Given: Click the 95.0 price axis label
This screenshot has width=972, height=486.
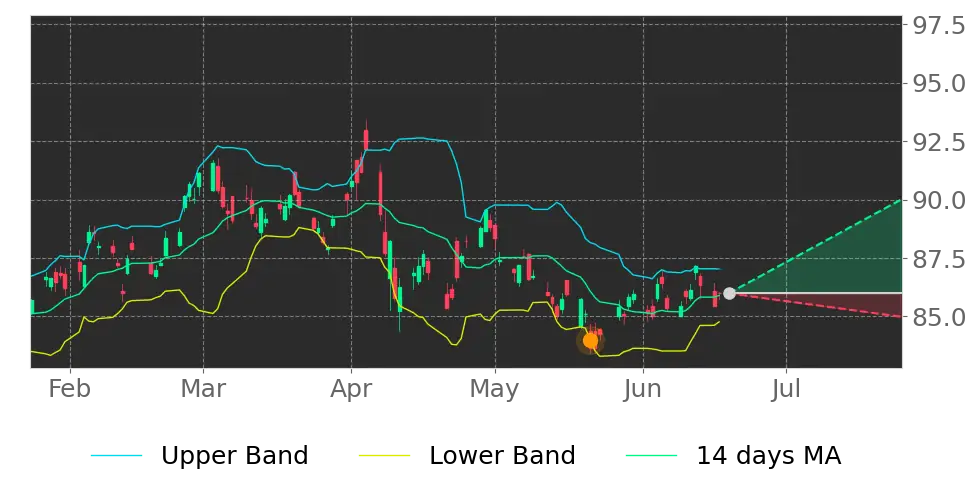Looking at the screenshot, I should 939,84.
